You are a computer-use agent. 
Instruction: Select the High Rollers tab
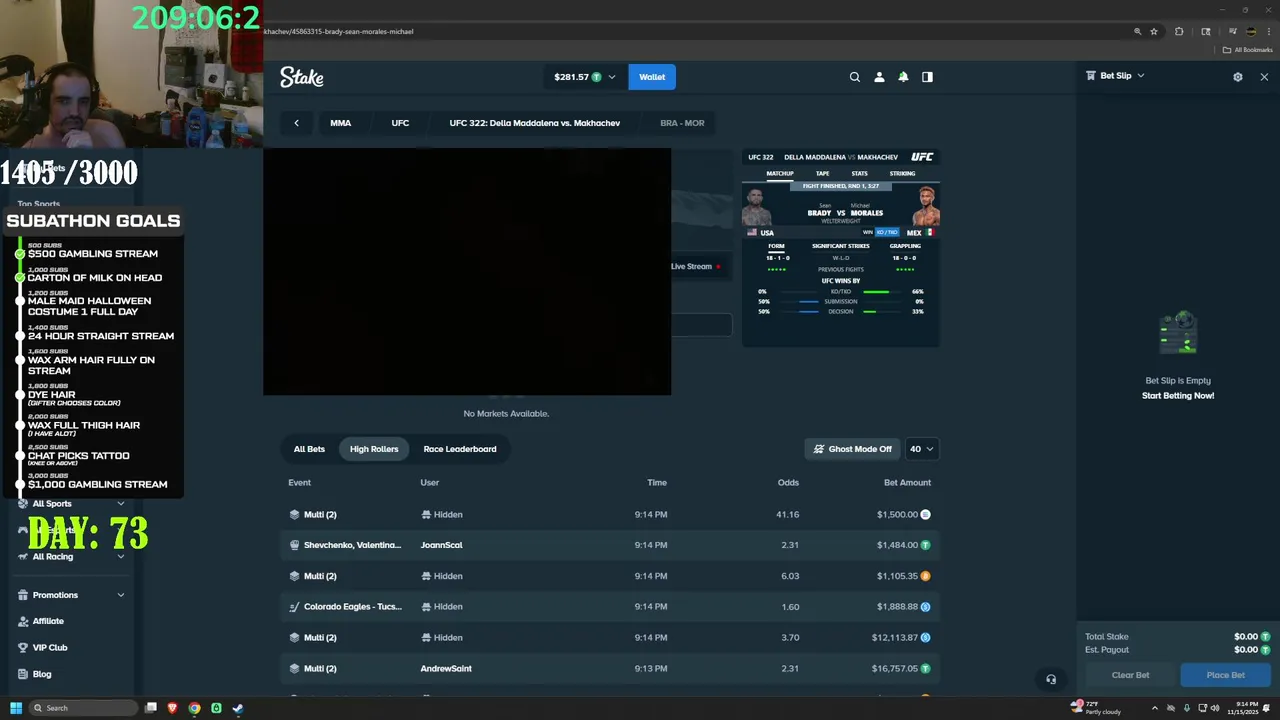[374, 449]
